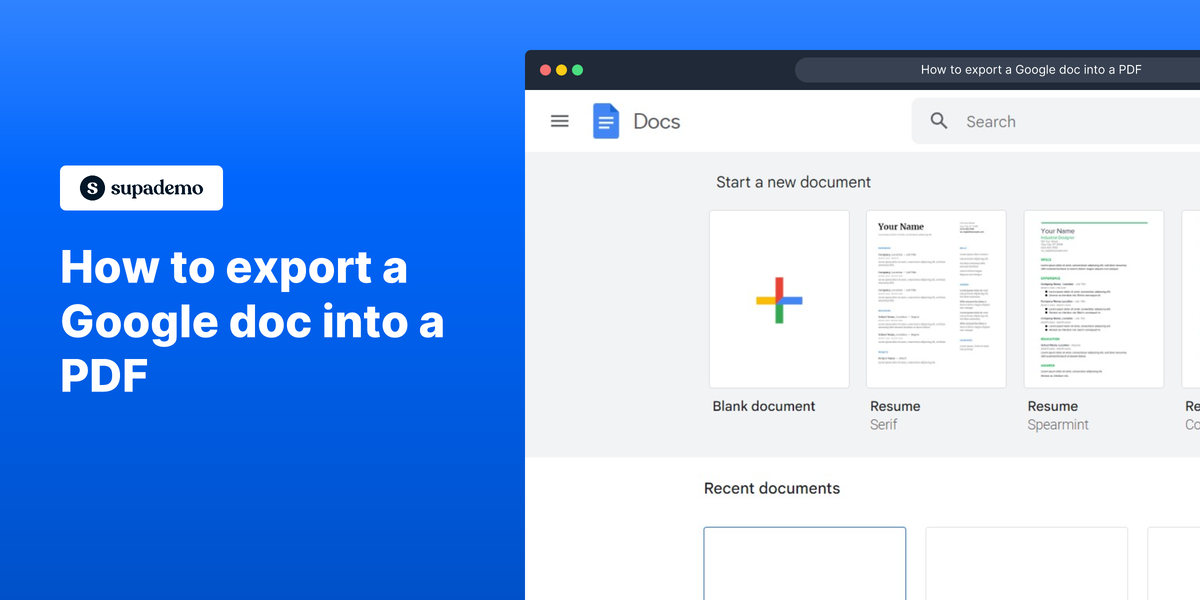The height and width of the screenshot is (600, 1200).
Task: Click the multicolored plus to start a blank document
Action: pos(779,298)
